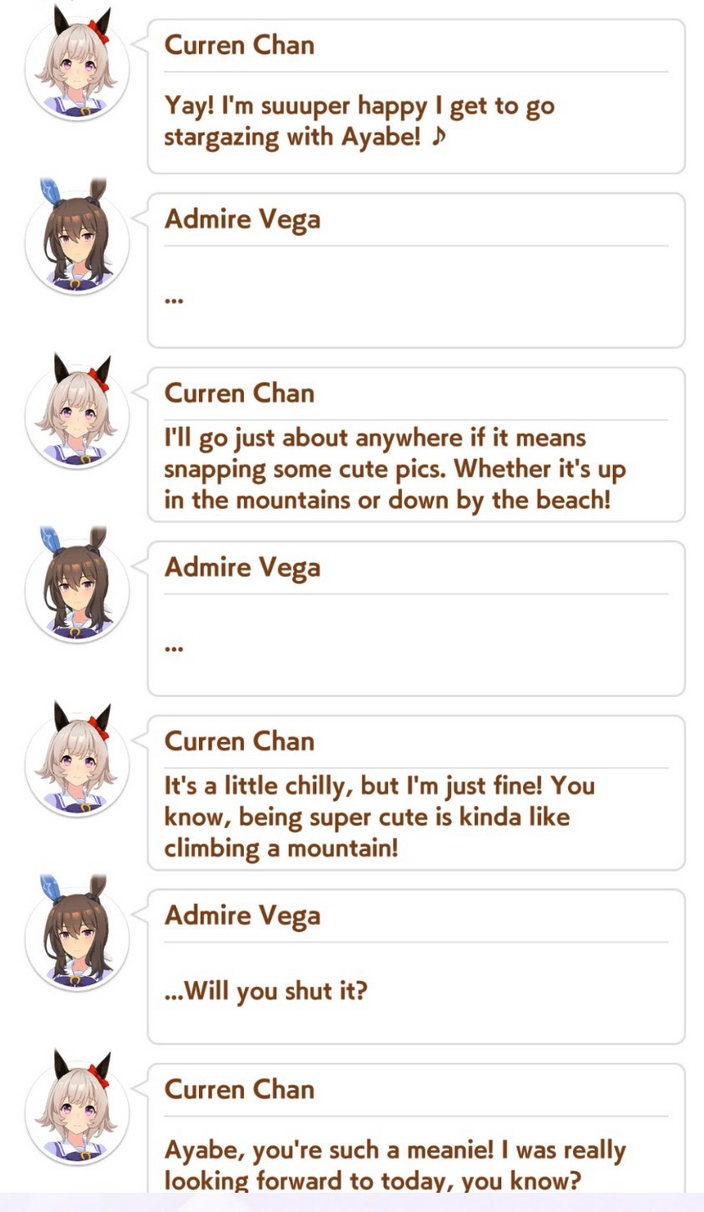
Task: Select Admire Vega's second '...' message bubble
Action: [x=416, y=618]
